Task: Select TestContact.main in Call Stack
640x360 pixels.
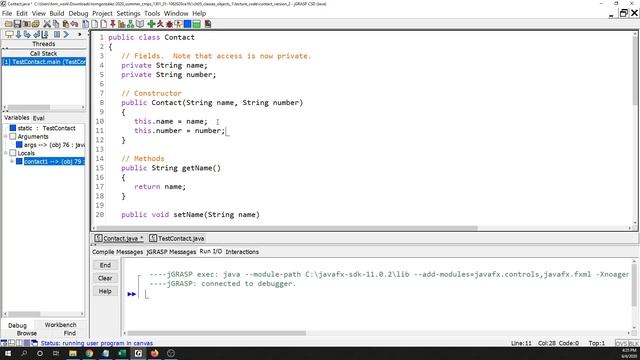Action: 44,62
